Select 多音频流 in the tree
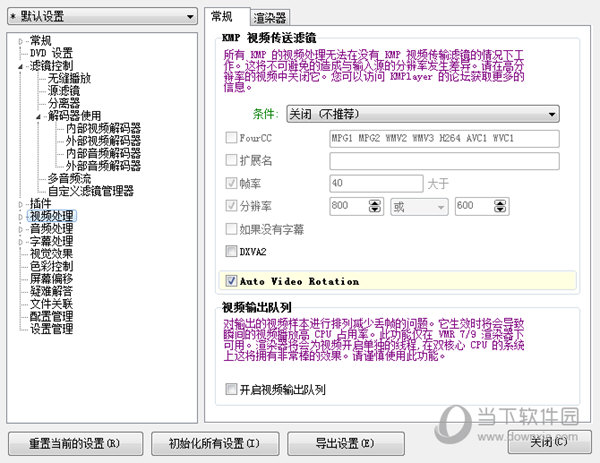Screen dimensions: 600x463 point(69,178)
